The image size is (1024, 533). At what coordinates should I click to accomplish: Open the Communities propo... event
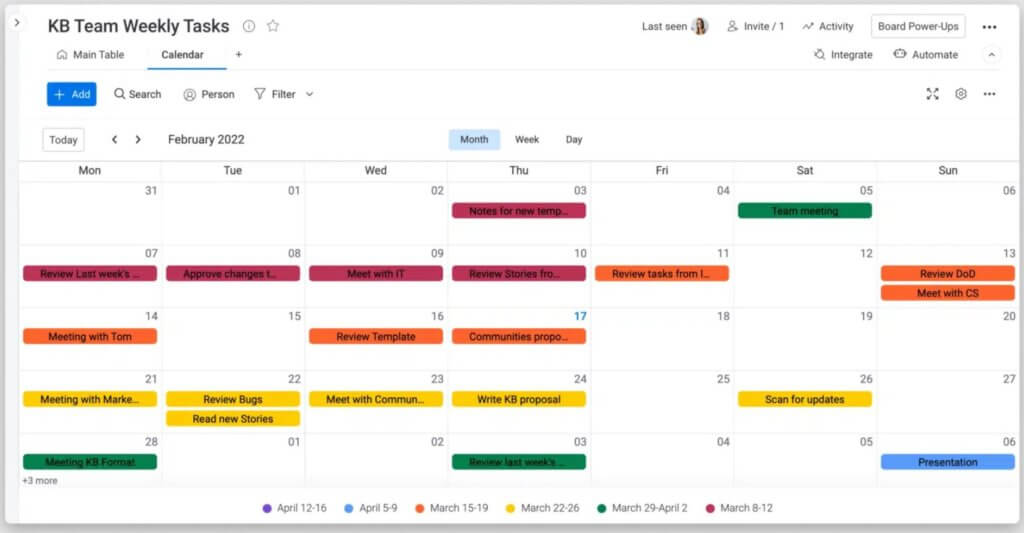tap(519, 336)
